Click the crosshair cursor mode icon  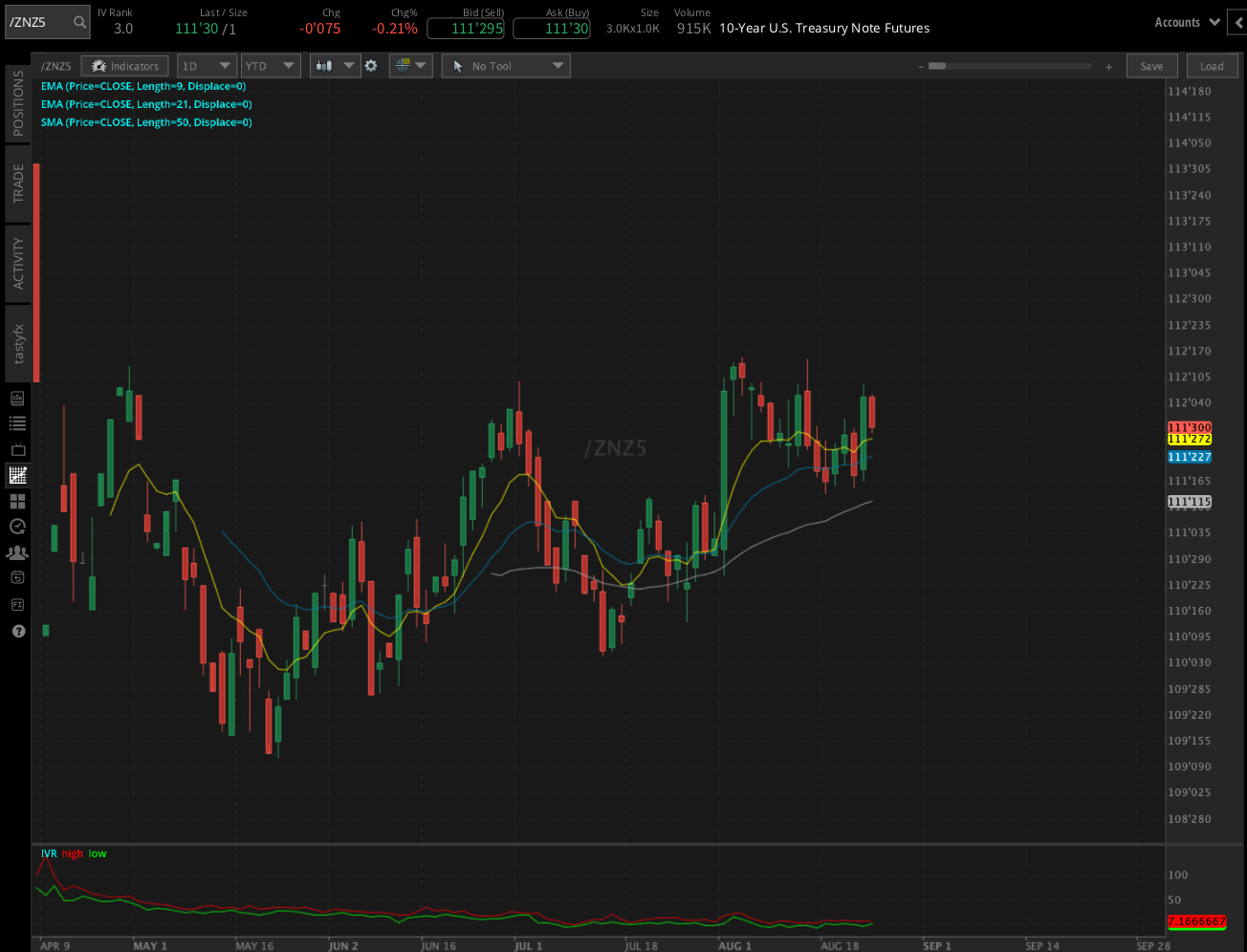403,66
